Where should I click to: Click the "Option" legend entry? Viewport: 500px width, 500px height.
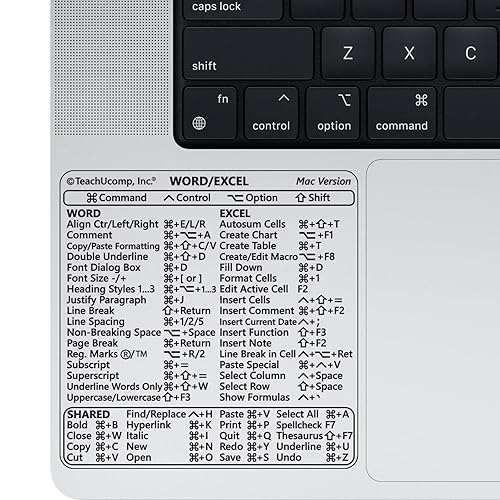[x=252, y=198]
